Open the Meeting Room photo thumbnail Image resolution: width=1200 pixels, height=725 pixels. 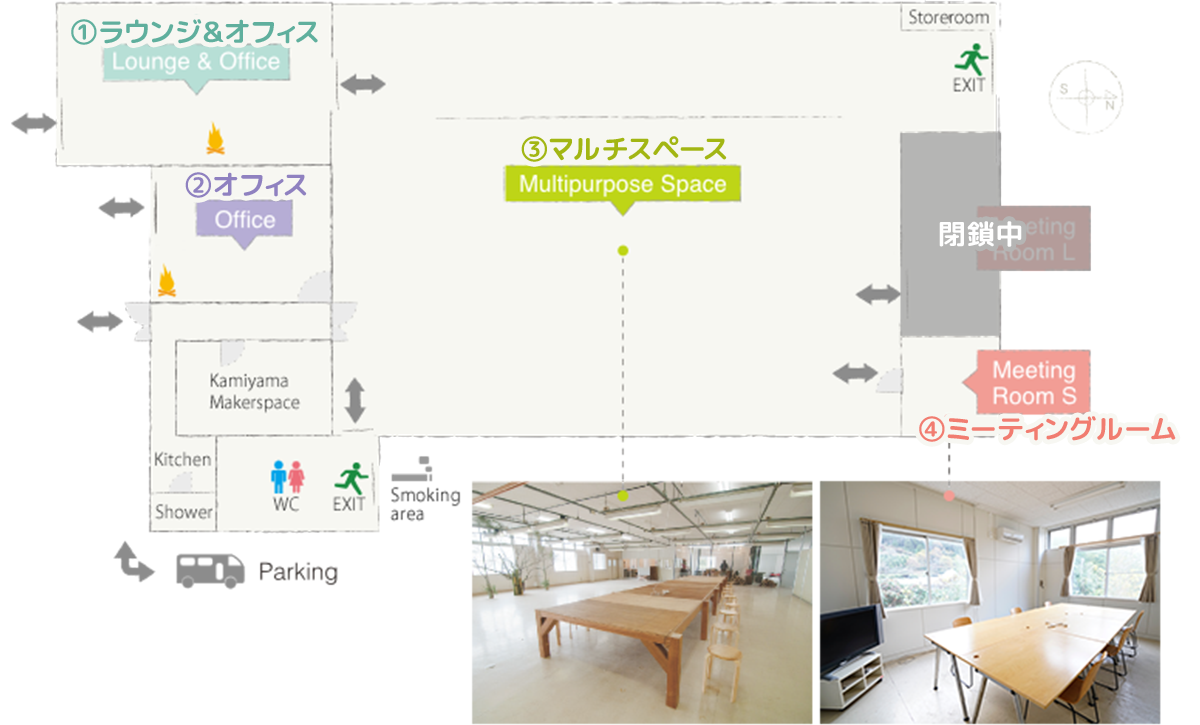989,602
